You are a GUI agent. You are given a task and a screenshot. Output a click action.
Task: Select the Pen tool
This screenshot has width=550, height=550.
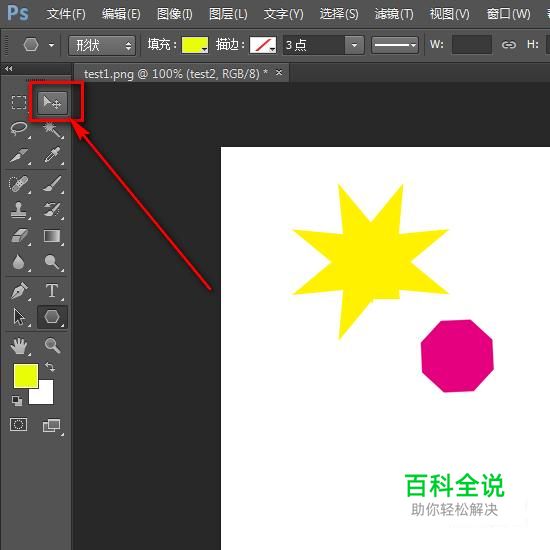click(x=19, y=291)
